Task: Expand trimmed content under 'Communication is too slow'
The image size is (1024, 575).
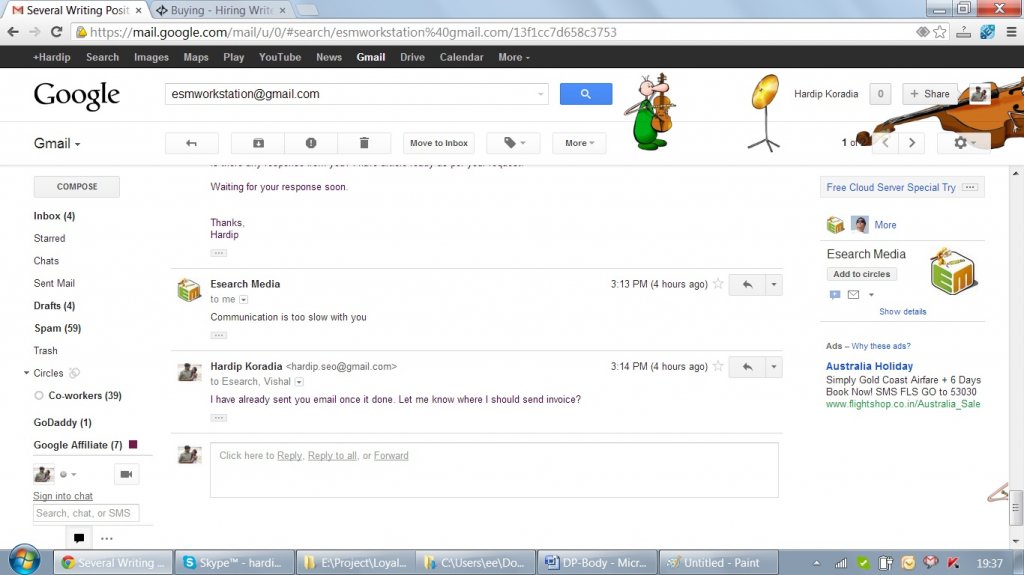Action: point(219,335)
